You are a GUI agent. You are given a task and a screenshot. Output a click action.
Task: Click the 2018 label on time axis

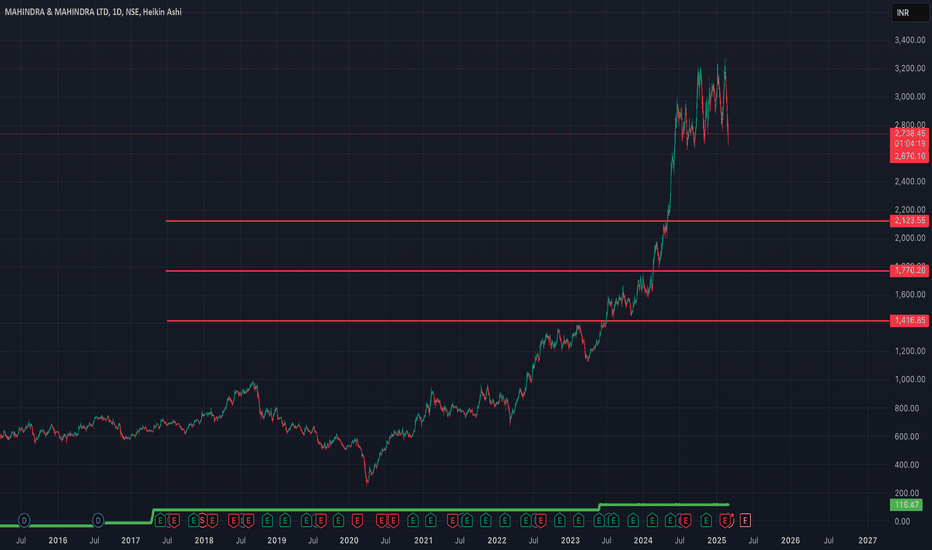pos(204,540)
